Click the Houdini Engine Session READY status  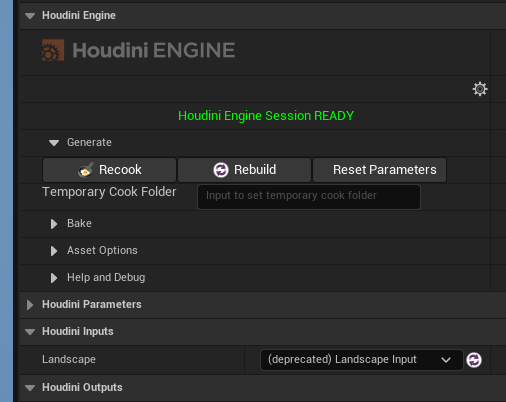266,116
